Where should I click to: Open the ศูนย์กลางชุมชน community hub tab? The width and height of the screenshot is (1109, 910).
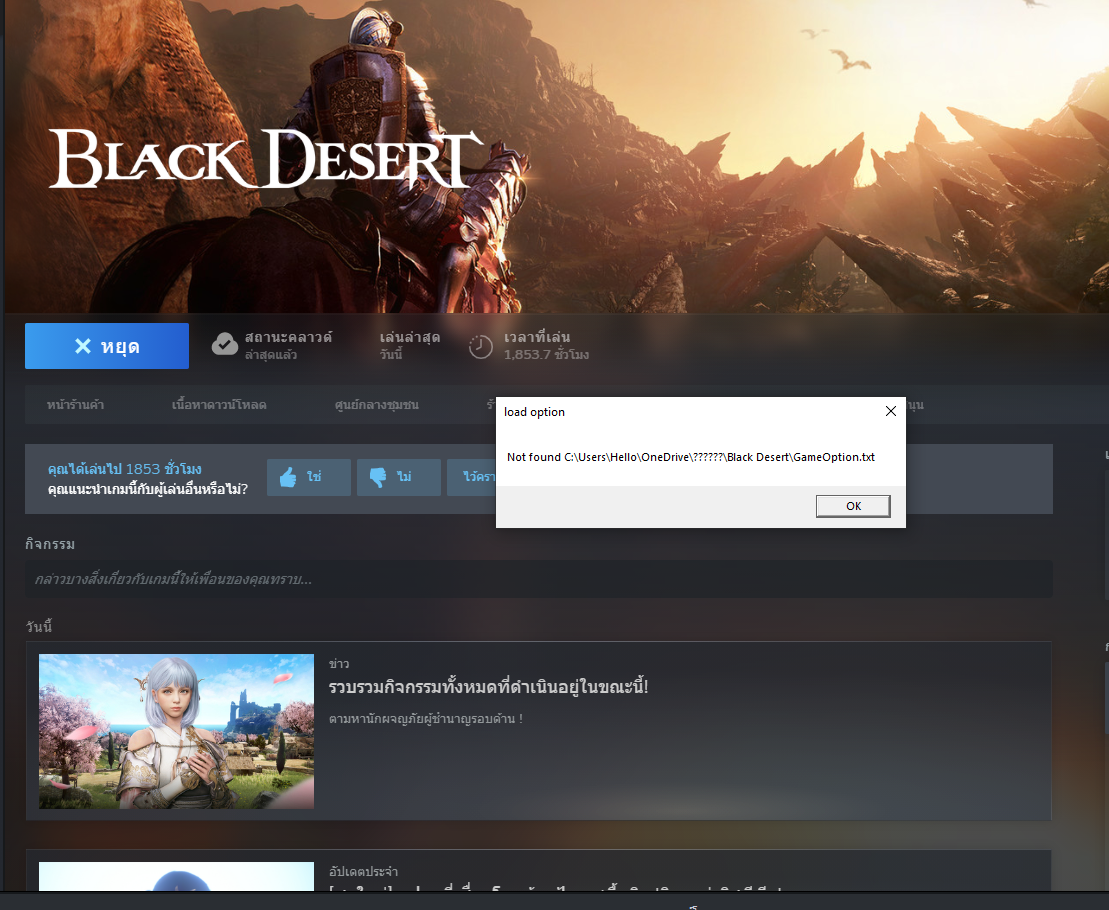[376, 405]
